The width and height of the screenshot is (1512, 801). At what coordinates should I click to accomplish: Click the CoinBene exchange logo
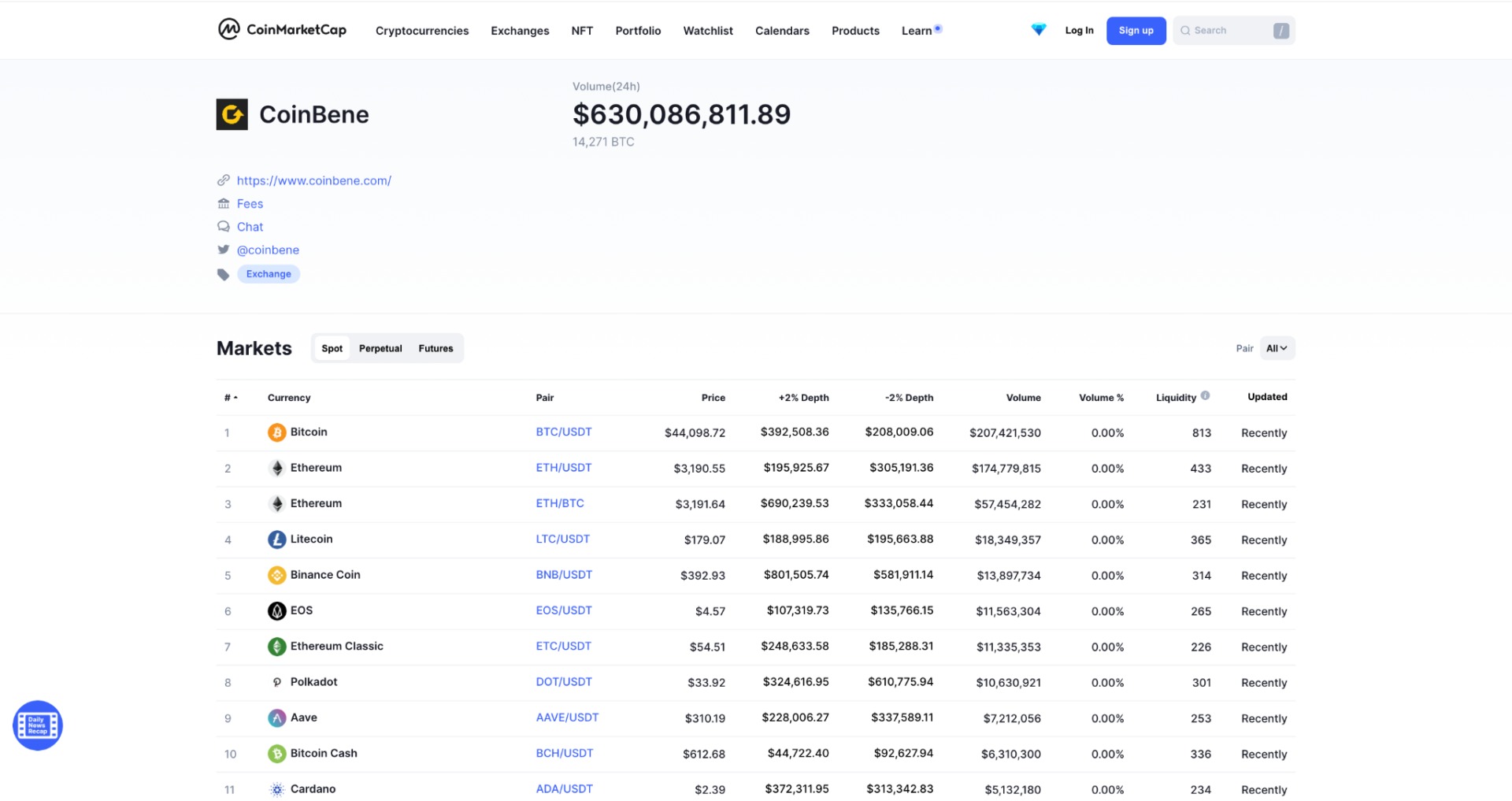pos(231,113)
